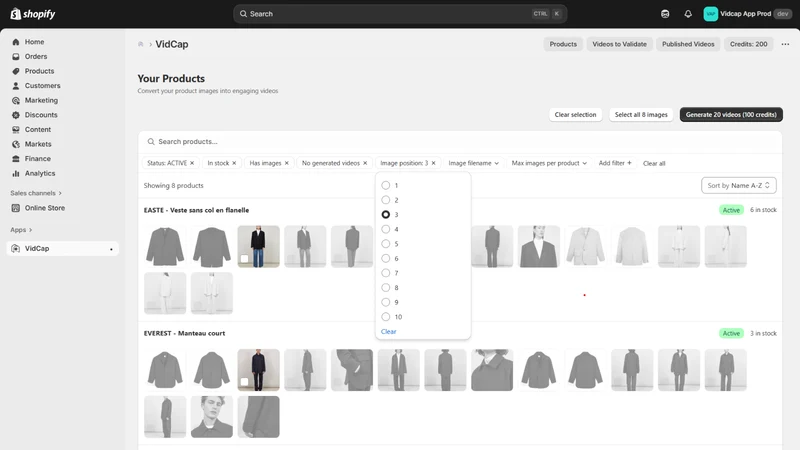This screenshot has height=450, width=800.
Task: Remove the Status: ACTIVE filter
Action: click(192, 163)
